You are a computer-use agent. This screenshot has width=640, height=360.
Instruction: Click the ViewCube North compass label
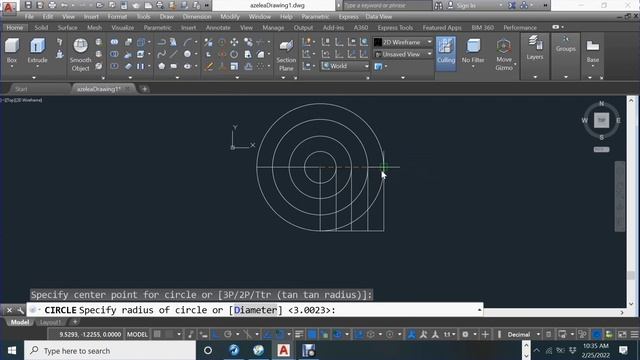point(601,104)
